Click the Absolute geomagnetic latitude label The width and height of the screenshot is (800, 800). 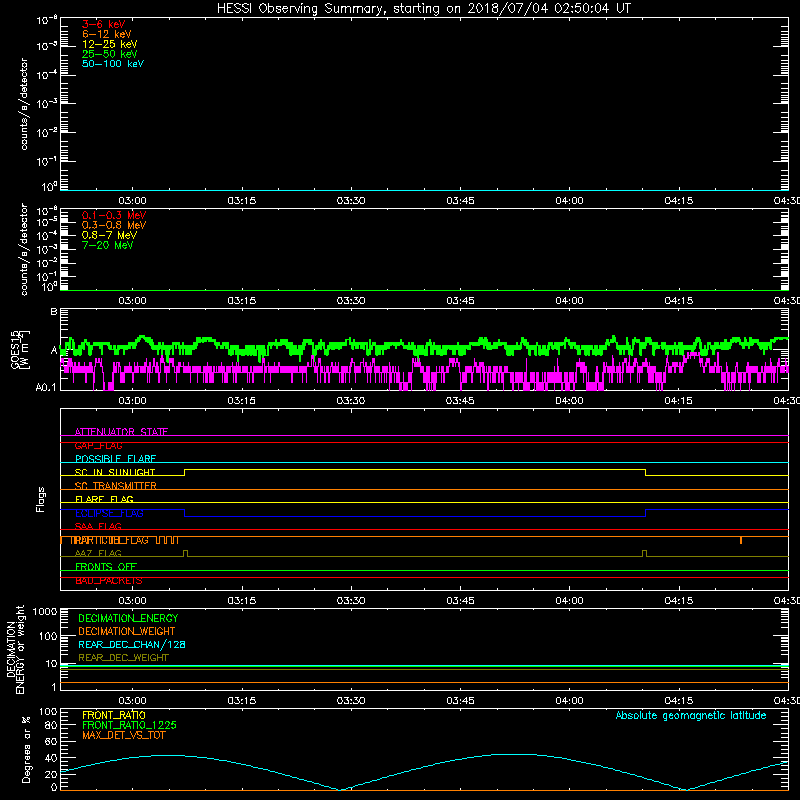(x=691, y=715)
